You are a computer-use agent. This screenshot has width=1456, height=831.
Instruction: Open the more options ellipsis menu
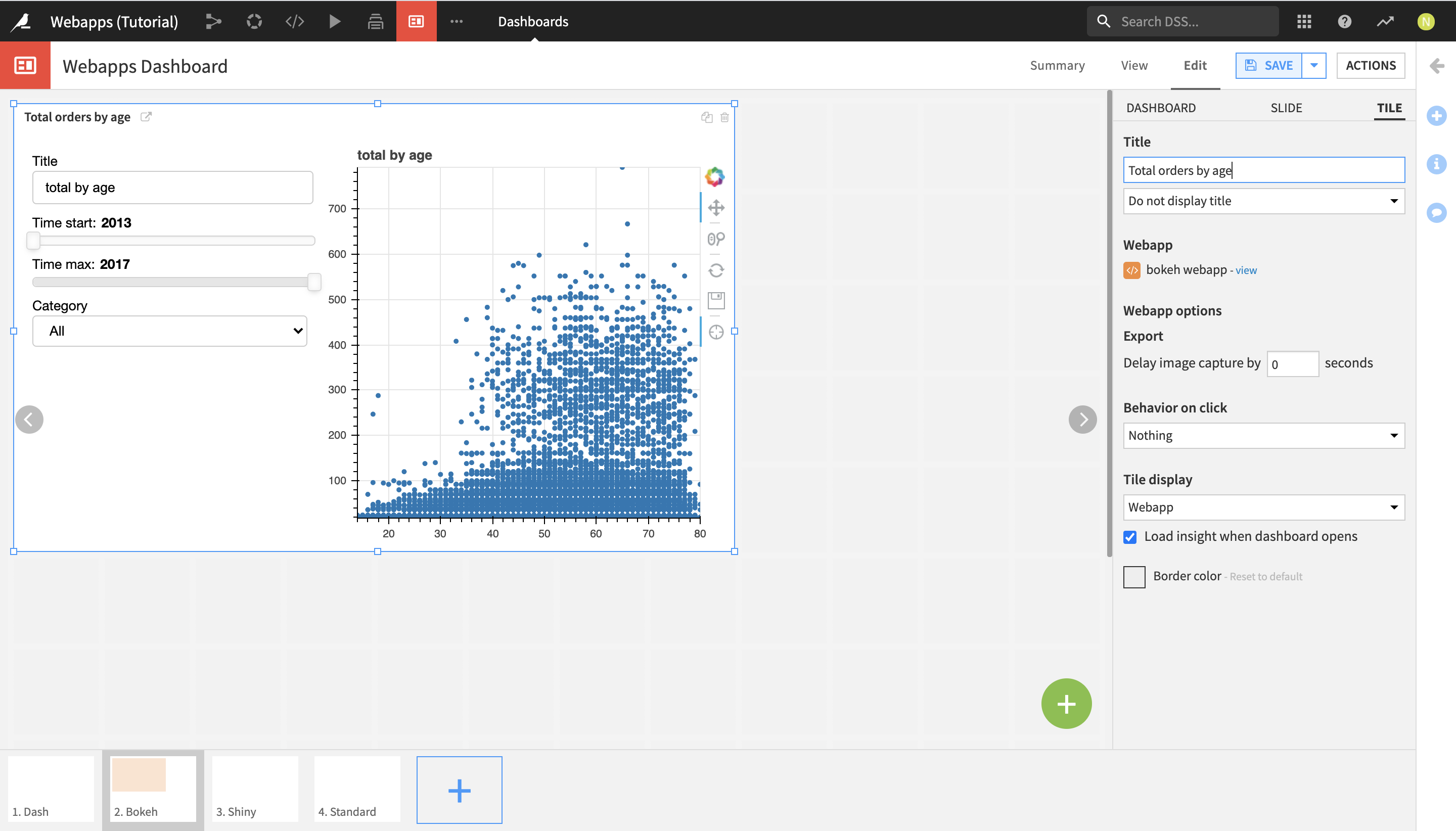click(457, 22)
